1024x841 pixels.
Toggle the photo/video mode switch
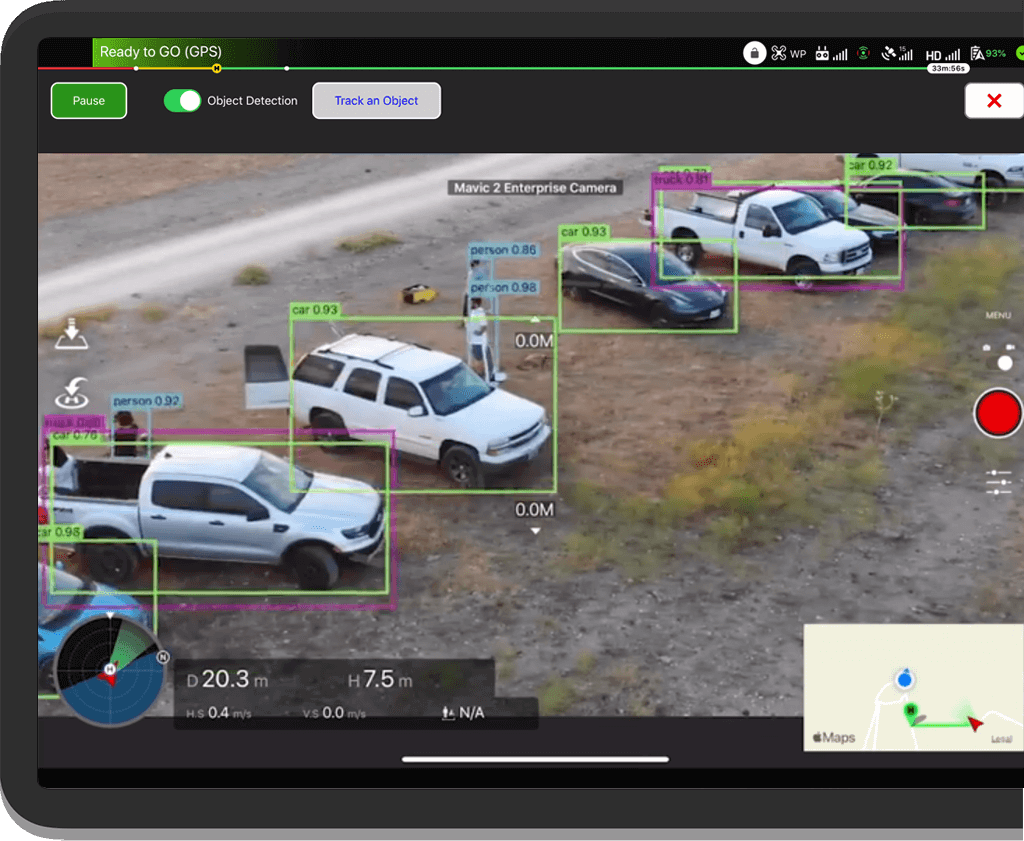coord(999,357)
